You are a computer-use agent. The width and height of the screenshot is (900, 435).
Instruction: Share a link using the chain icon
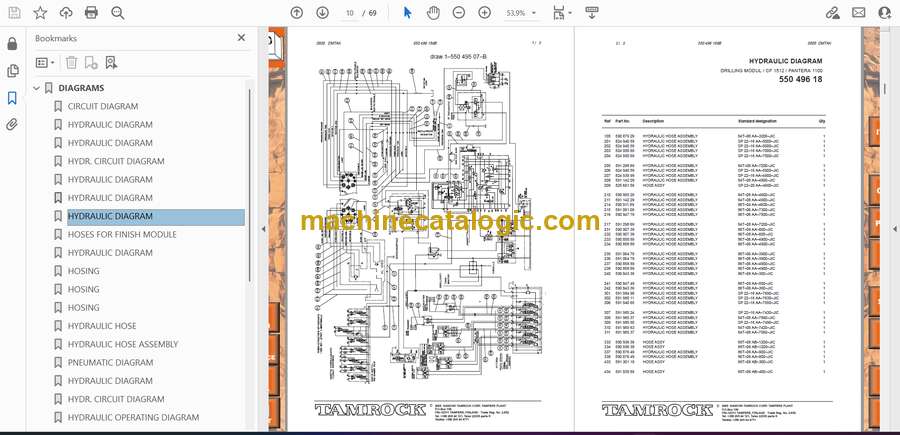[832, 13]
